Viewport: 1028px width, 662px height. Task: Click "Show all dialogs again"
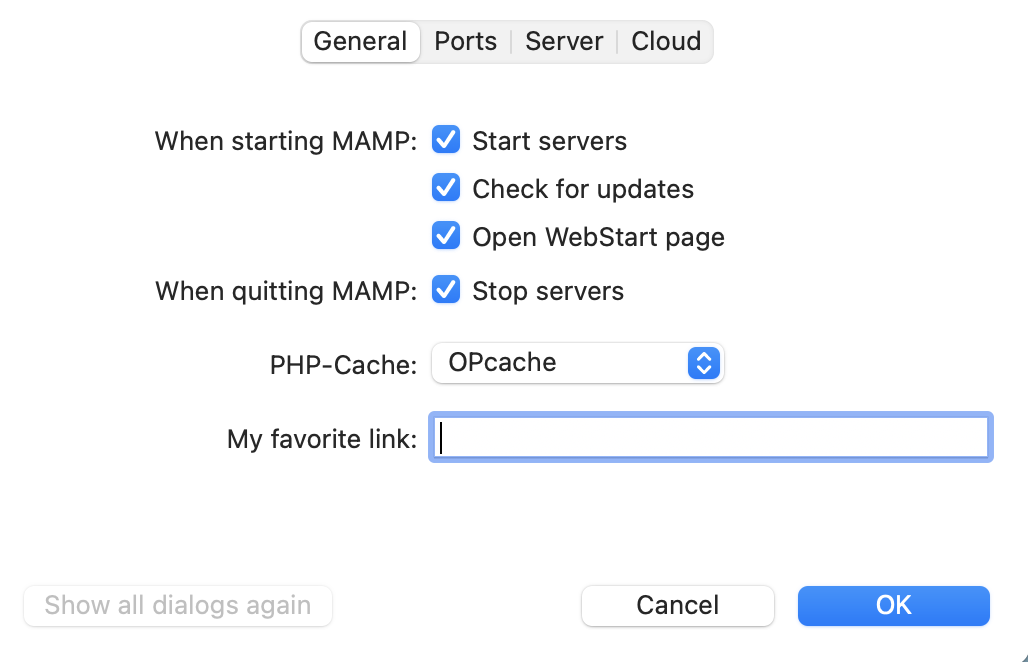pyautogui.click(x=177, y=605)
